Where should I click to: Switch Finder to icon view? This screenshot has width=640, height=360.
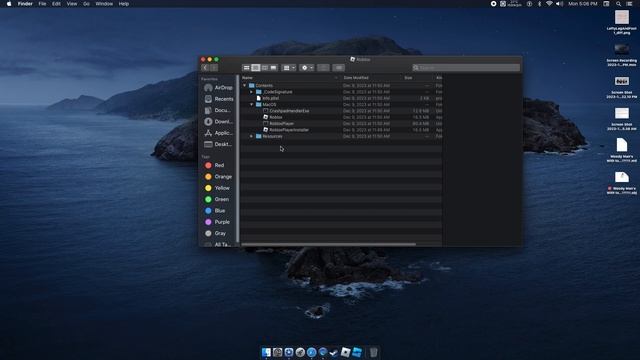coord(247,68)
